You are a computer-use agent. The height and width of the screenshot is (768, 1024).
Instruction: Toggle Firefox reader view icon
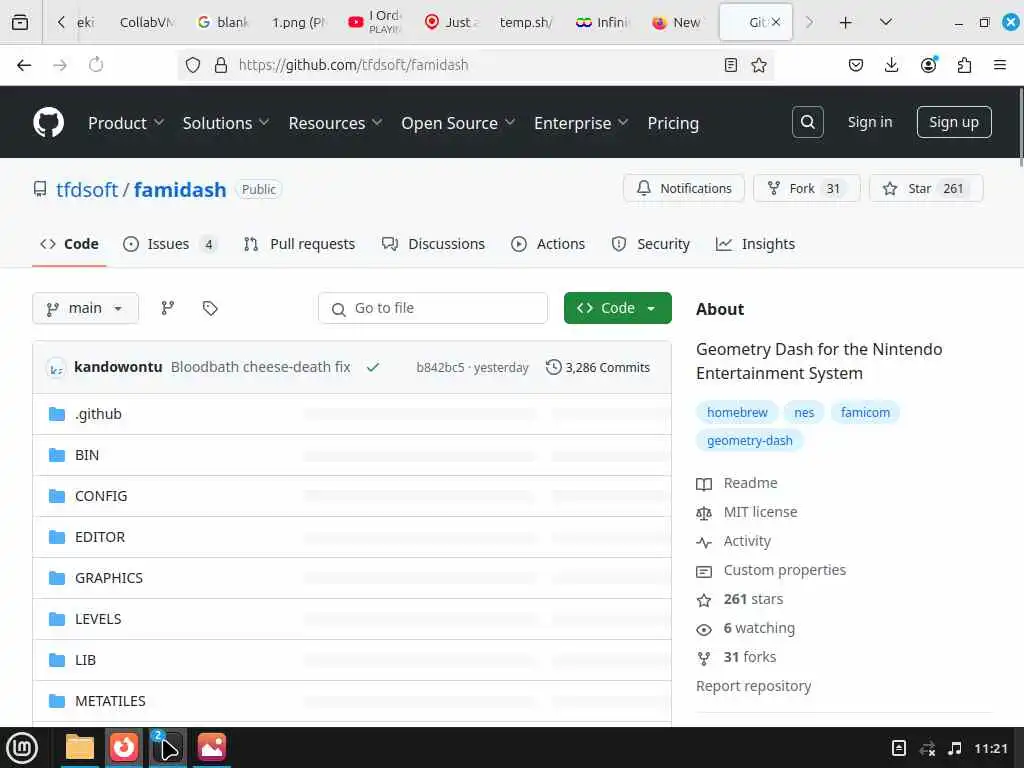pyautogui.click(x=731, y=65)
